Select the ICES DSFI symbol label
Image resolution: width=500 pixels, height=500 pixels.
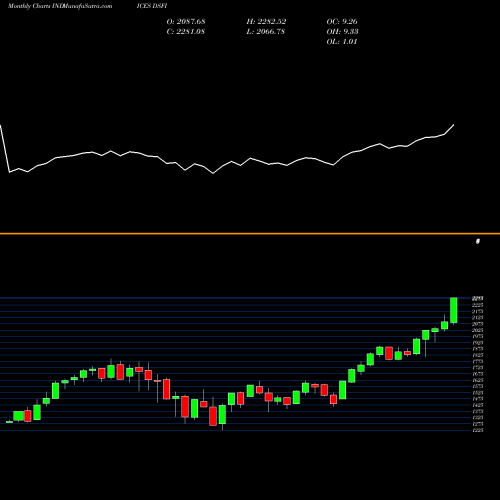pos(152,6)
